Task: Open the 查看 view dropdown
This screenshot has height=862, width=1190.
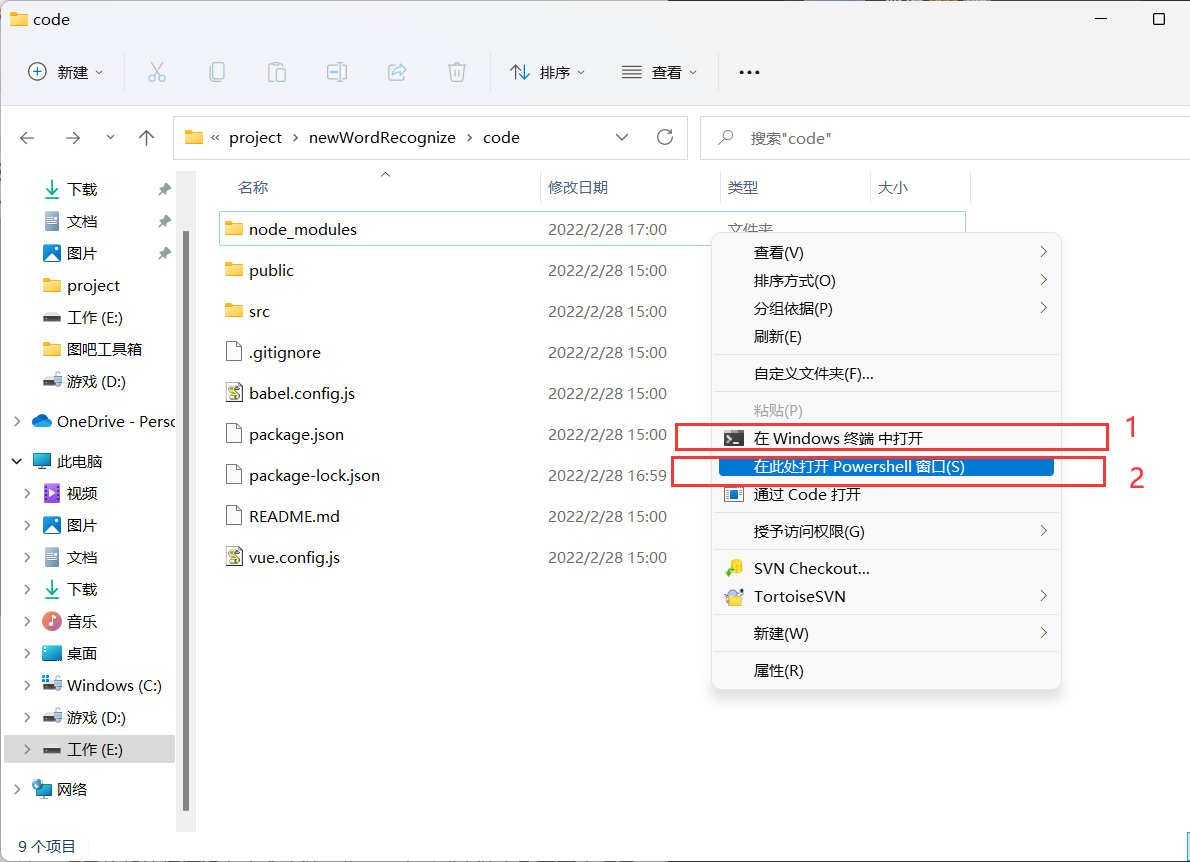Action: (x=659, y=72)
